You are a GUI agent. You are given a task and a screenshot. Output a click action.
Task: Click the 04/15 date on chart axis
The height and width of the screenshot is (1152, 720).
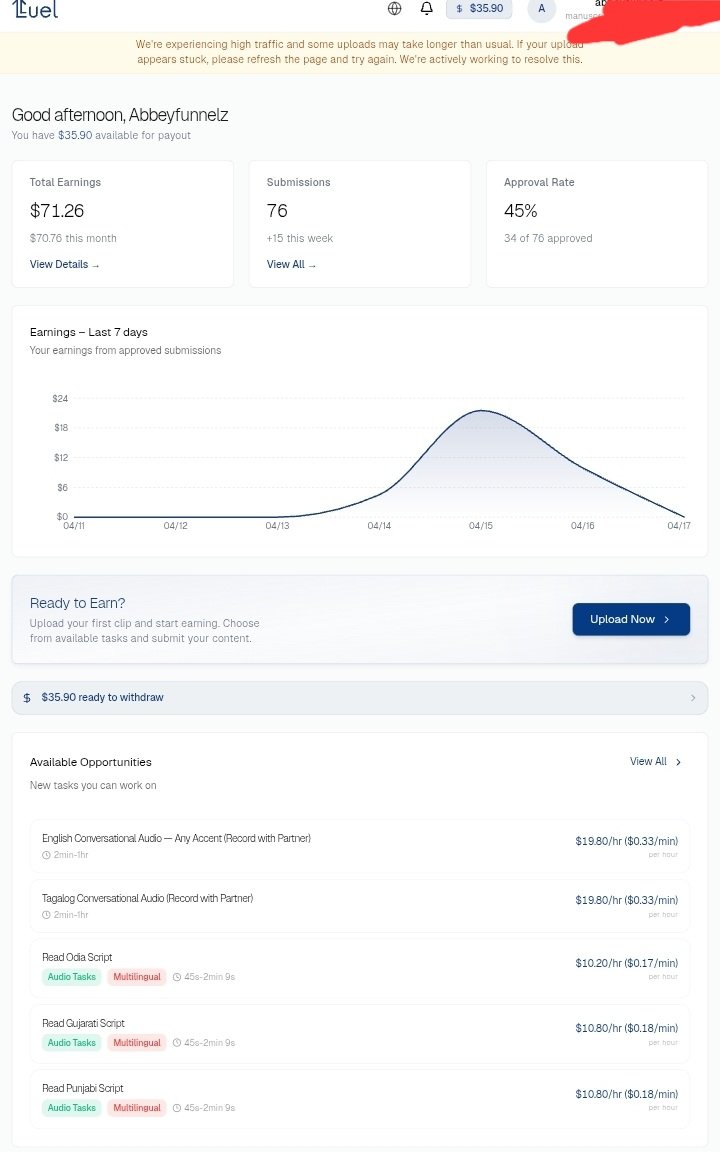coord(480,526)
